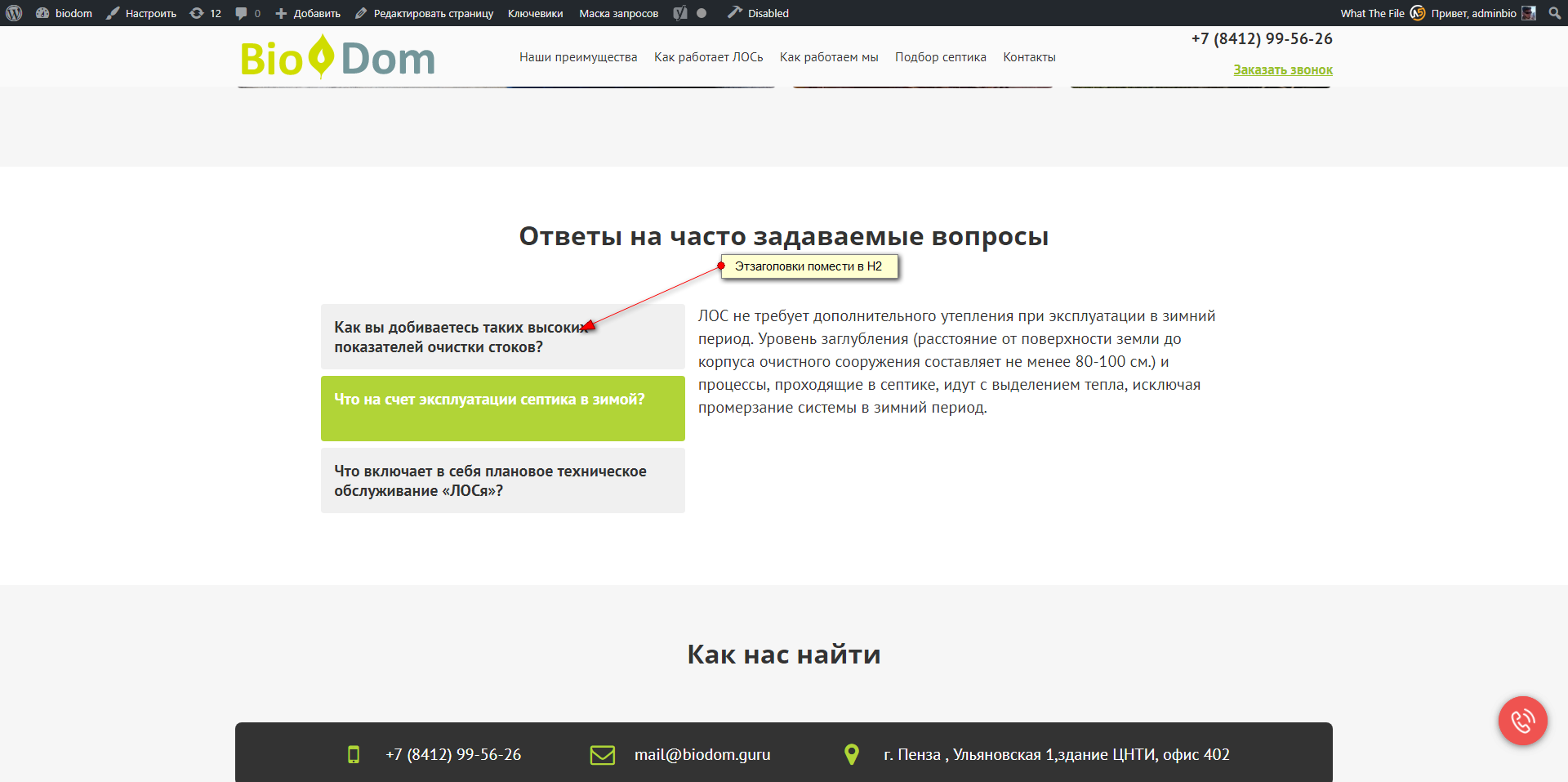Click the green phone icon in the footer bar
The width and height of the screenshot is (1568, 782).
[354, 754]
